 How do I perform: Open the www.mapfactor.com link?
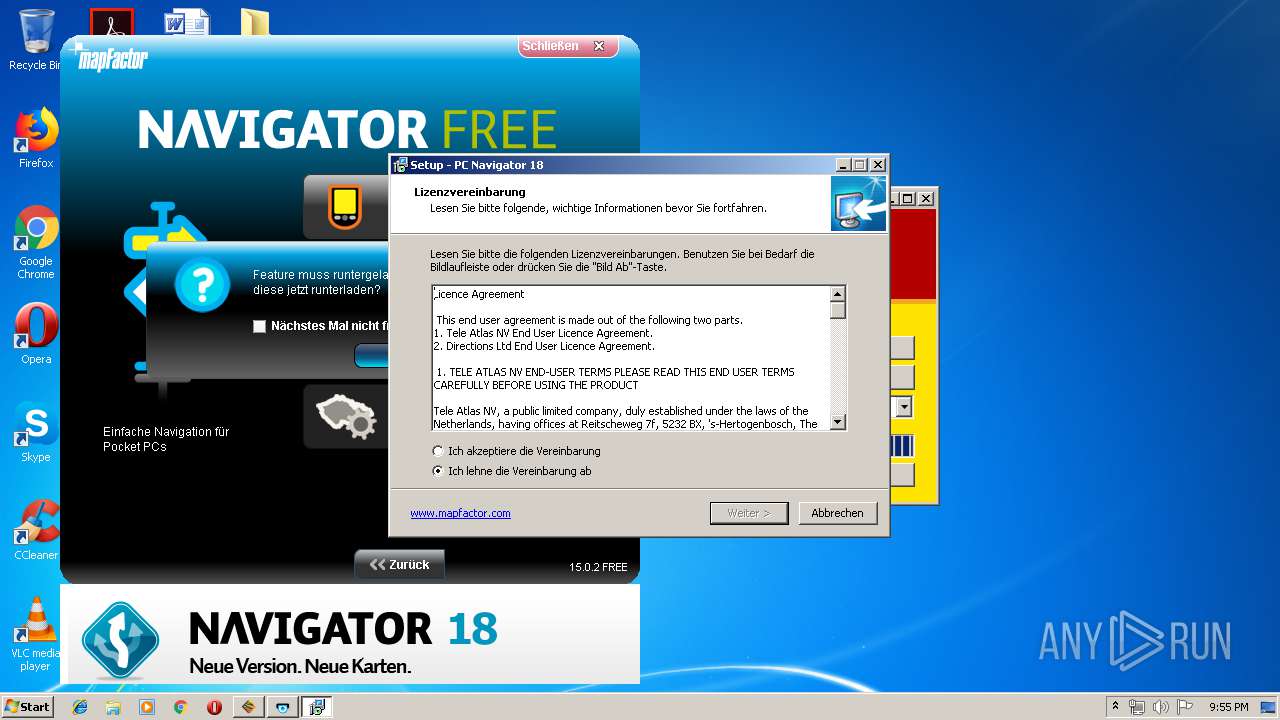tap(460, 513)
